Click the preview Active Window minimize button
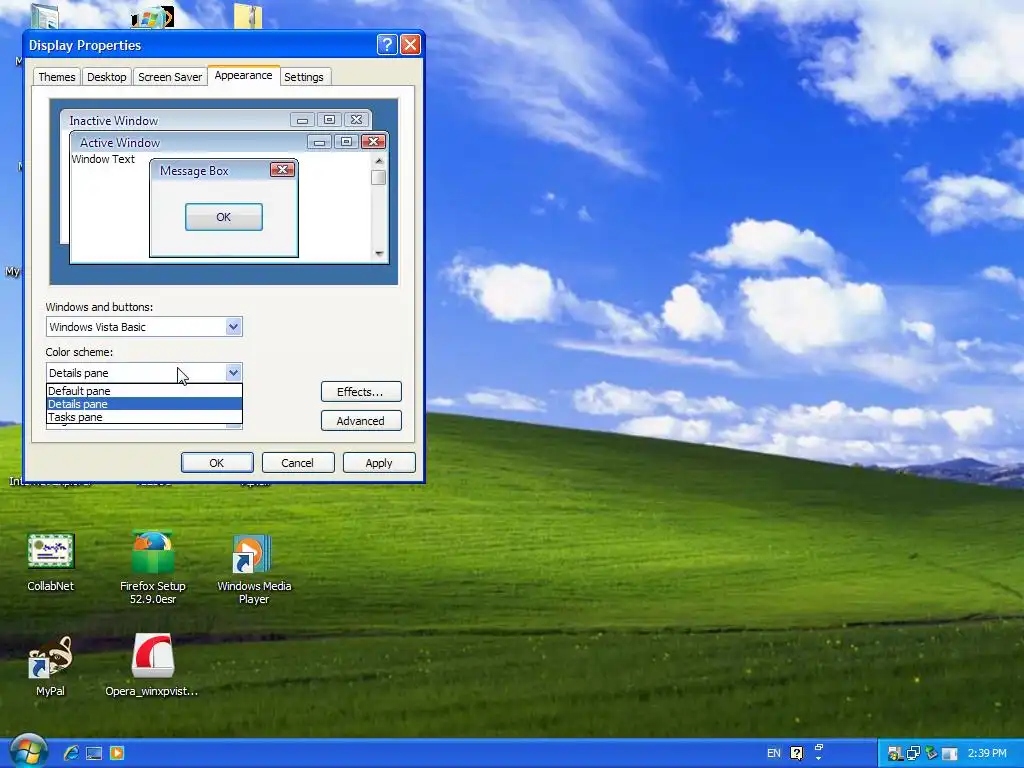Image resolution: width=1024 pixels, height=768 pixels. click(x=319, y=142)
